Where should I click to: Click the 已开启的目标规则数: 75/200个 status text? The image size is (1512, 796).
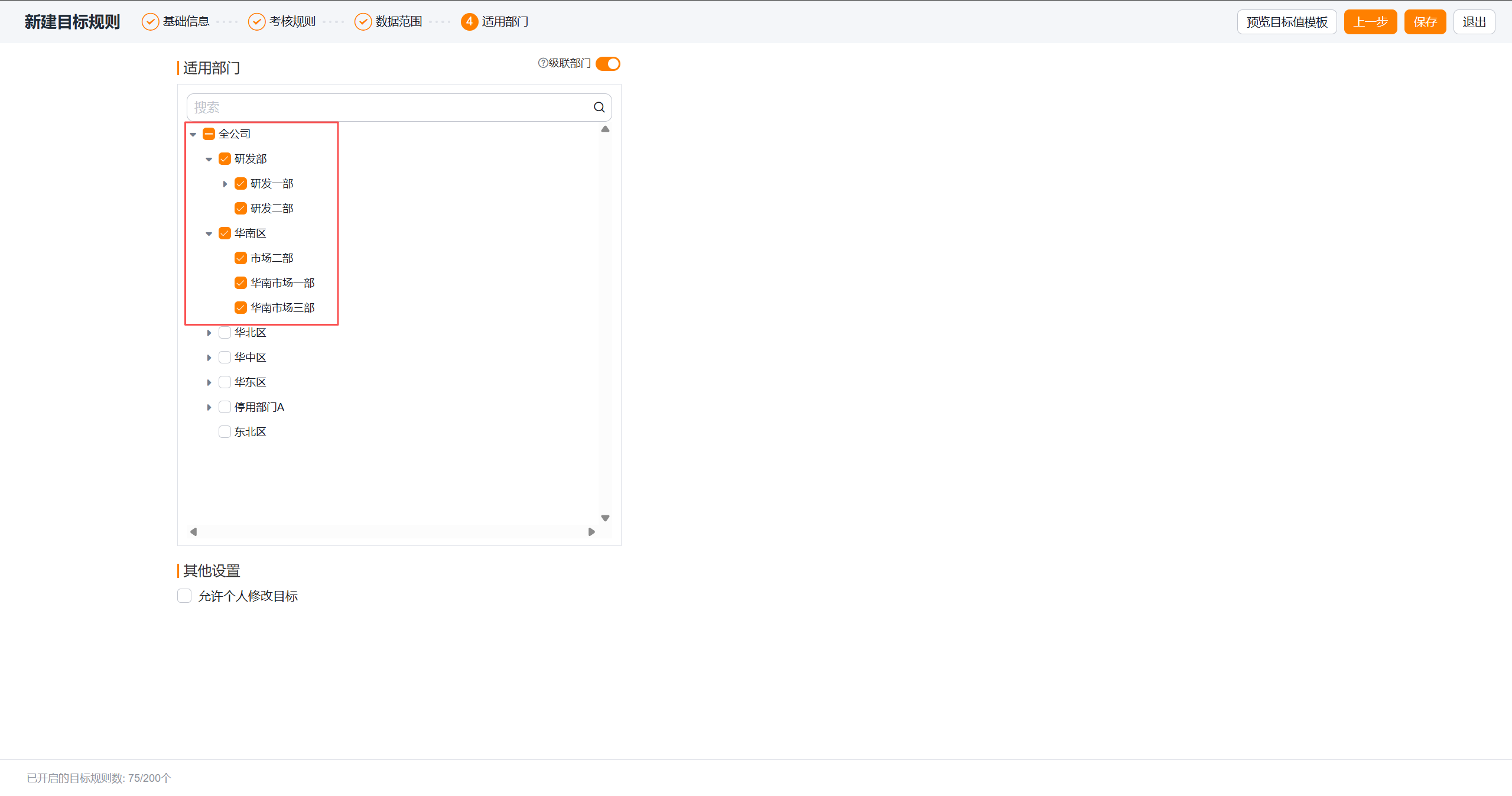(x=99, y=778)
